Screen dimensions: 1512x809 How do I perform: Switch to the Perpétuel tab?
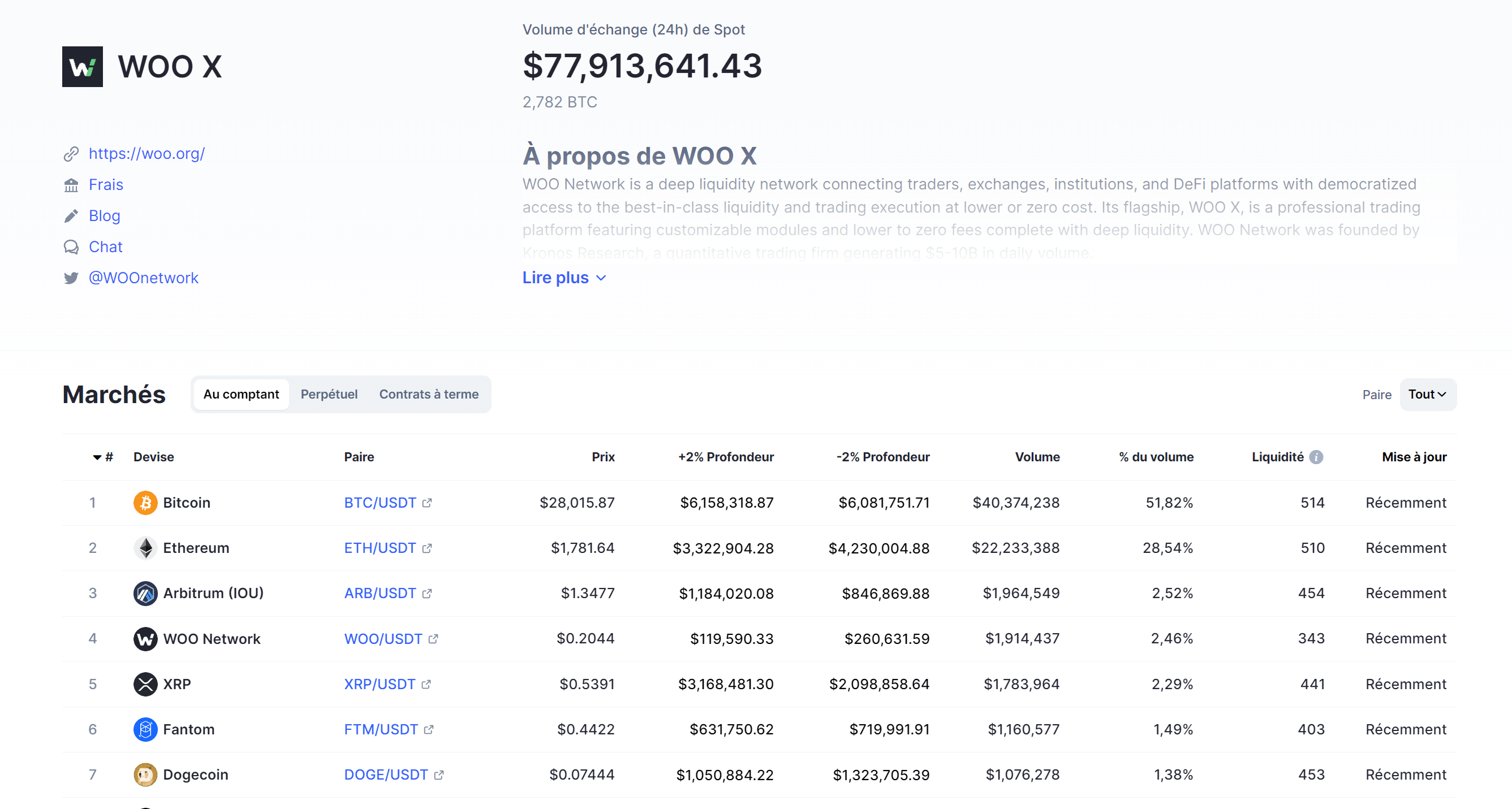pos(329,394)
